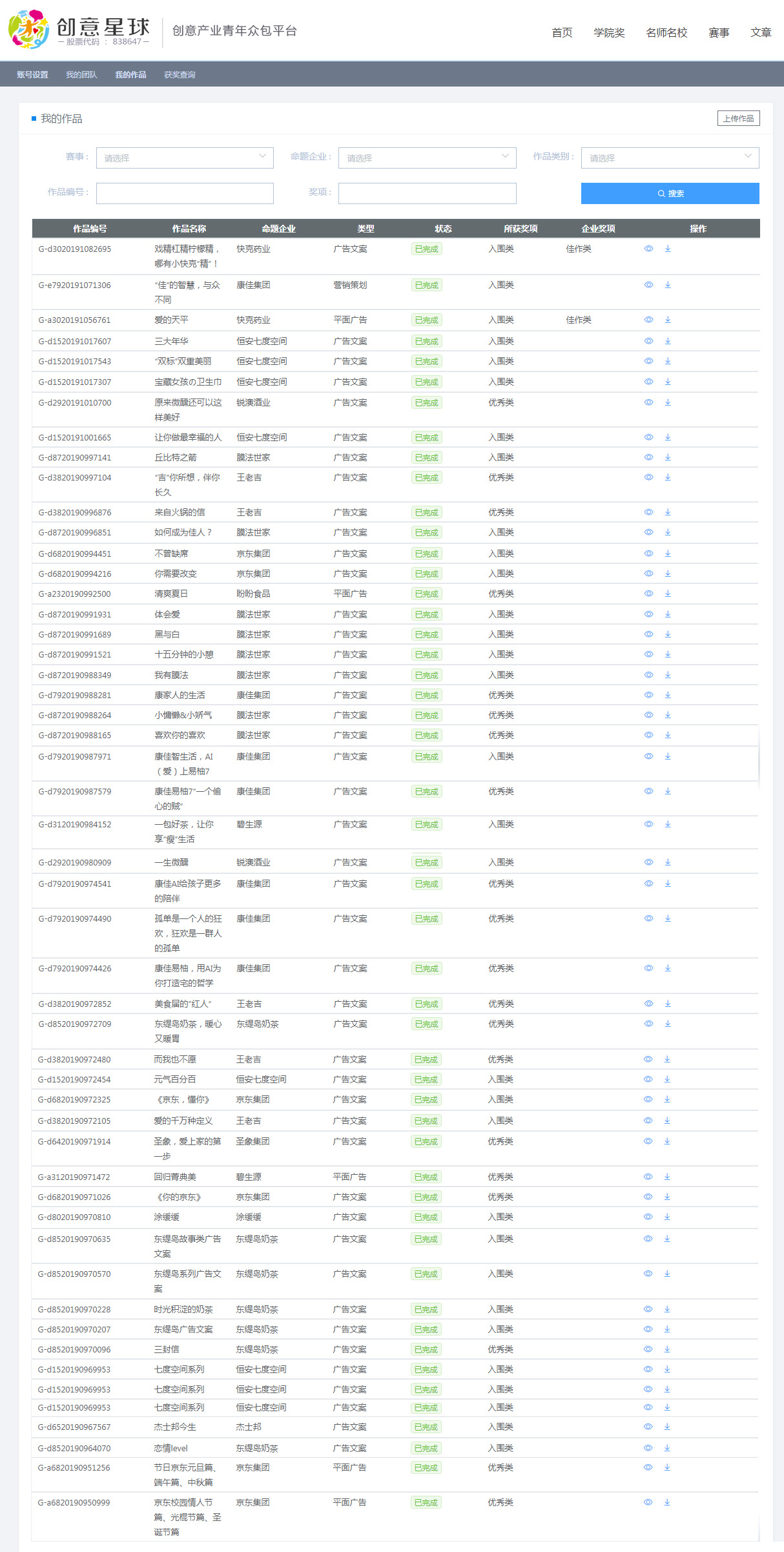Preview 时光积淀的奶茶 entry
784x1552 pixels.
(x=648, y=1309)
